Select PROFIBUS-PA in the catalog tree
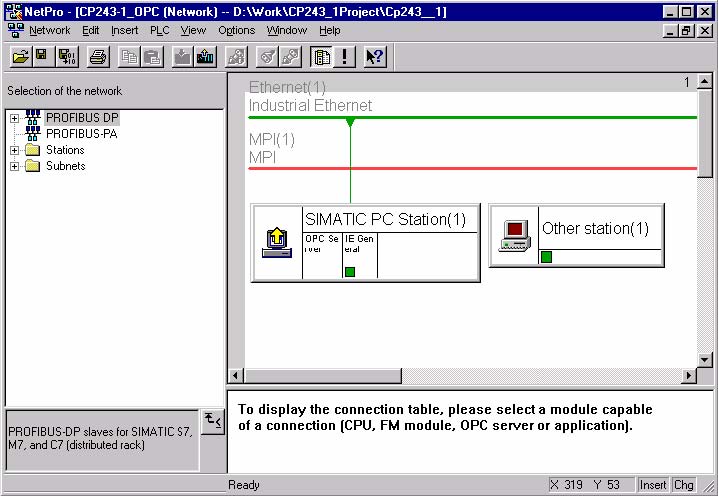 [82, 134]
